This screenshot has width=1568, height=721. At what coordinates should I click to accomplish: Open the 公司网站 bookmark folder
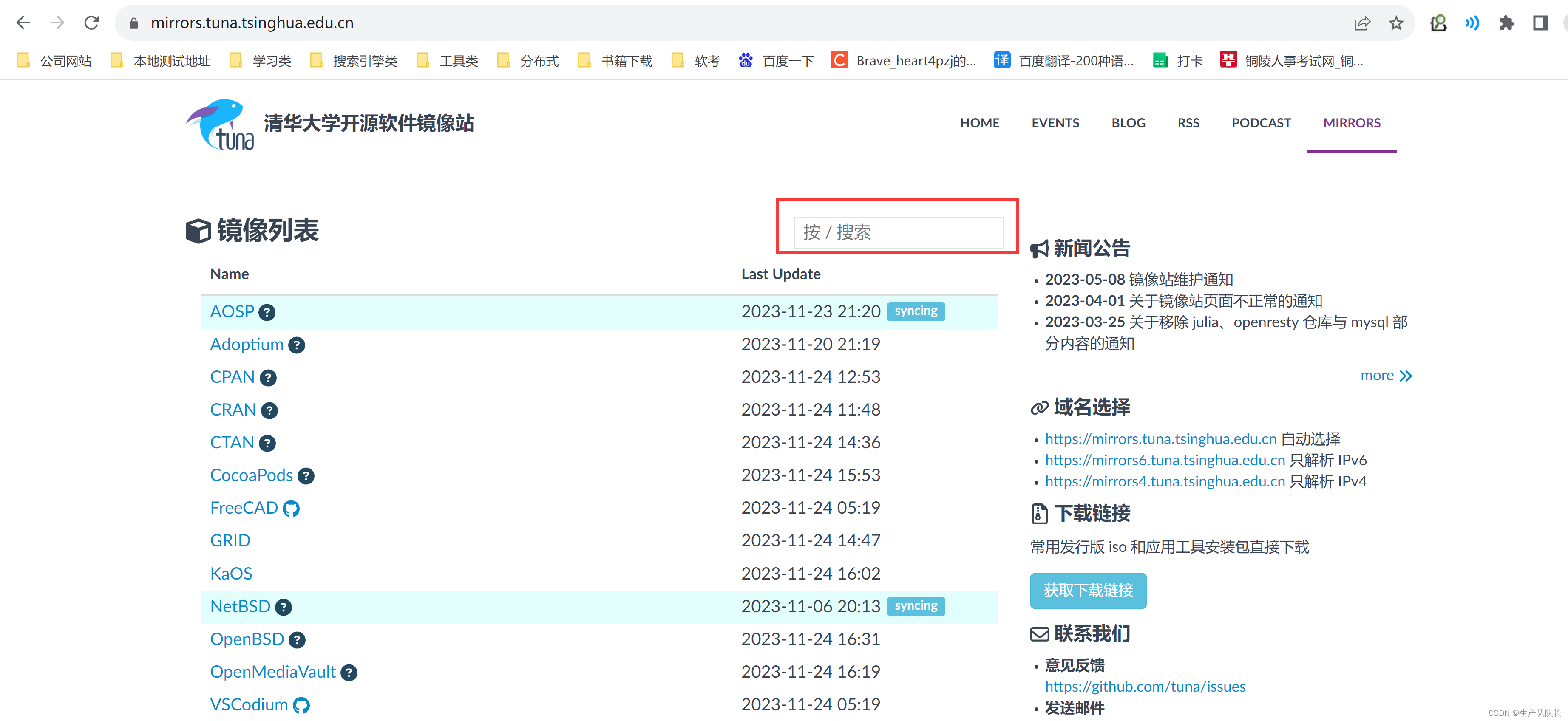point(54,61)
